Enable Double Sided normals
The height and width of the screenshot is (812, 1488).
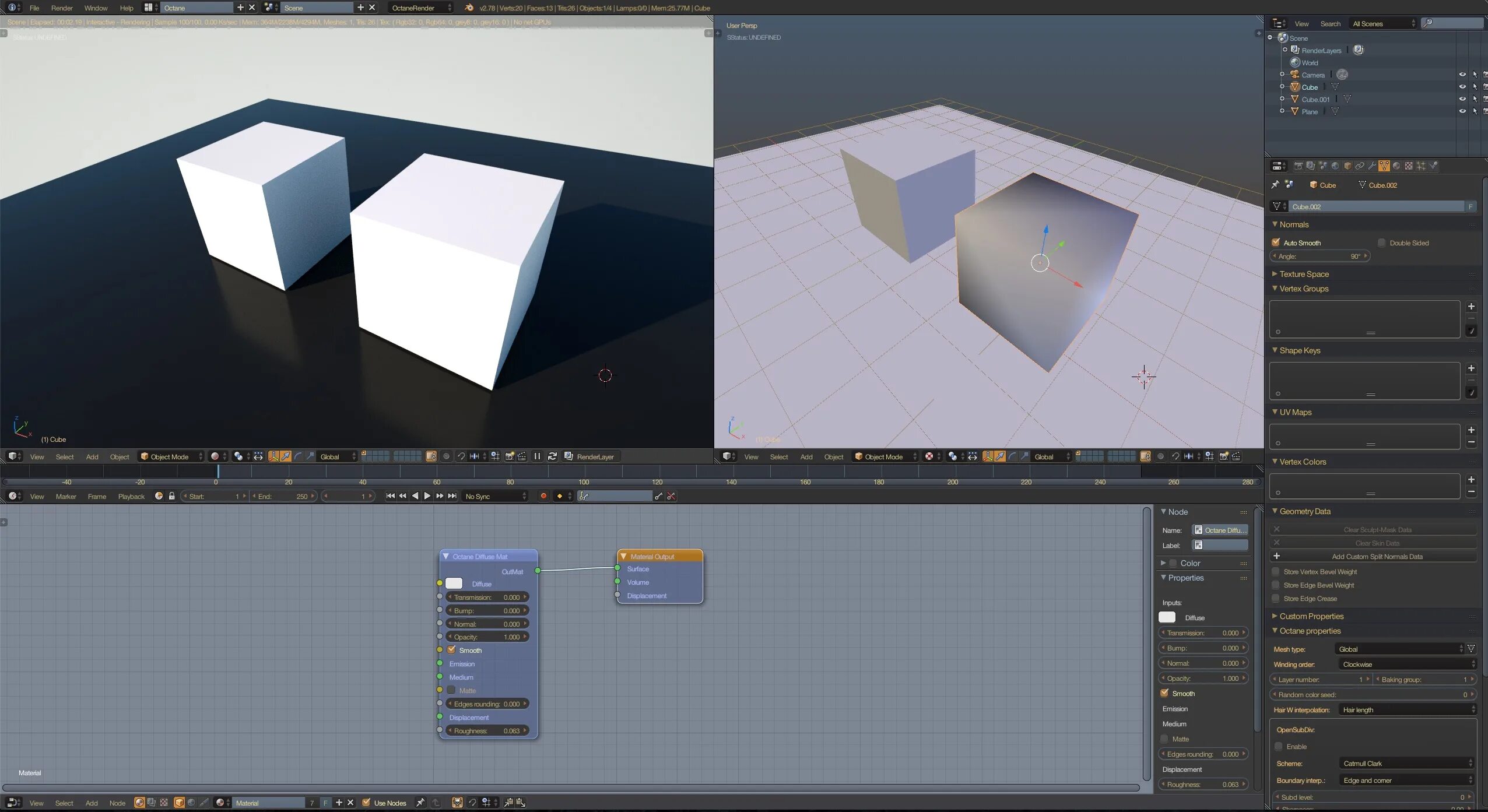point(1381,242)
